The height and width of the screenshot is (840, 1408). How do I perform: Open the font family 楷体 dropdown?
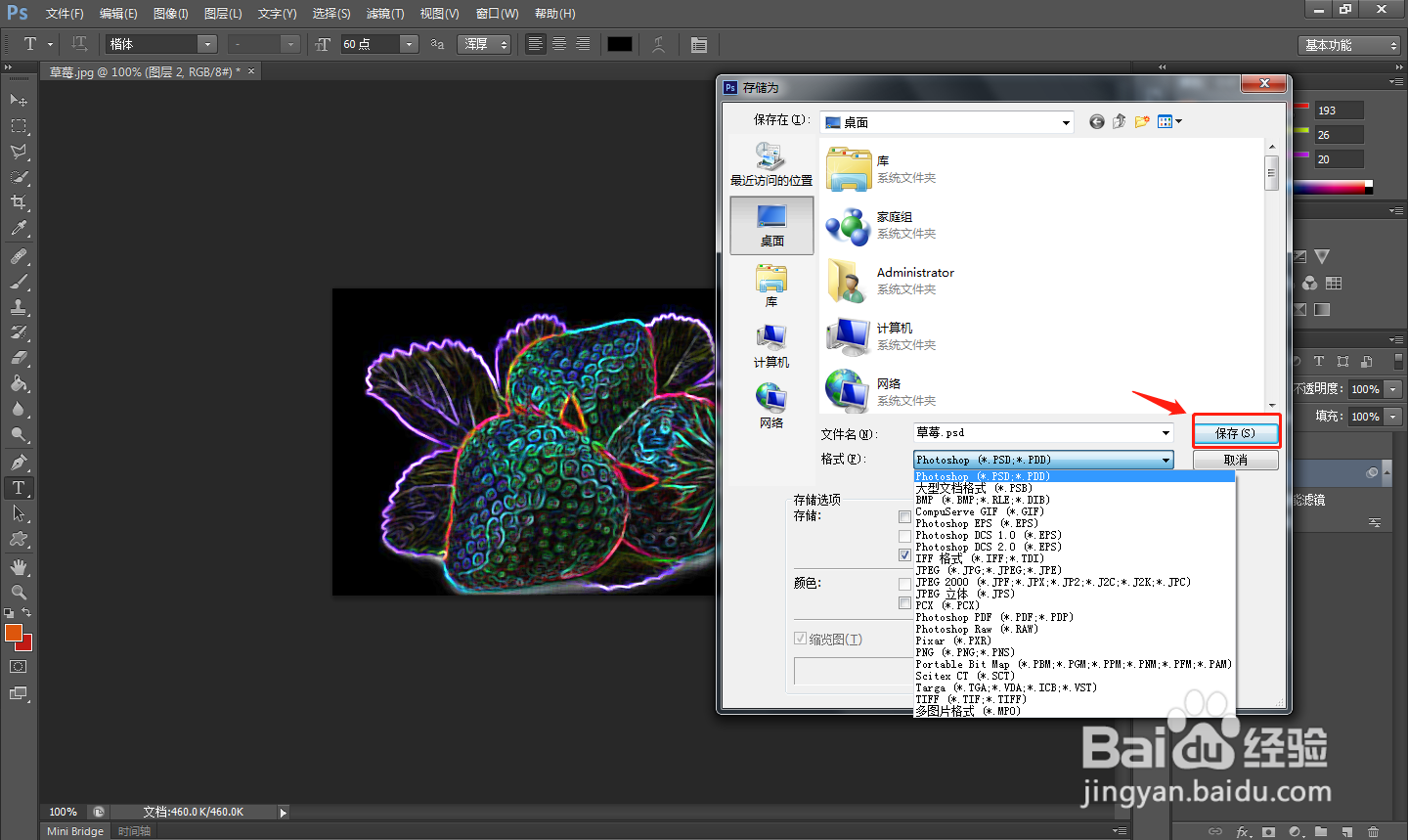pos(206,44)
